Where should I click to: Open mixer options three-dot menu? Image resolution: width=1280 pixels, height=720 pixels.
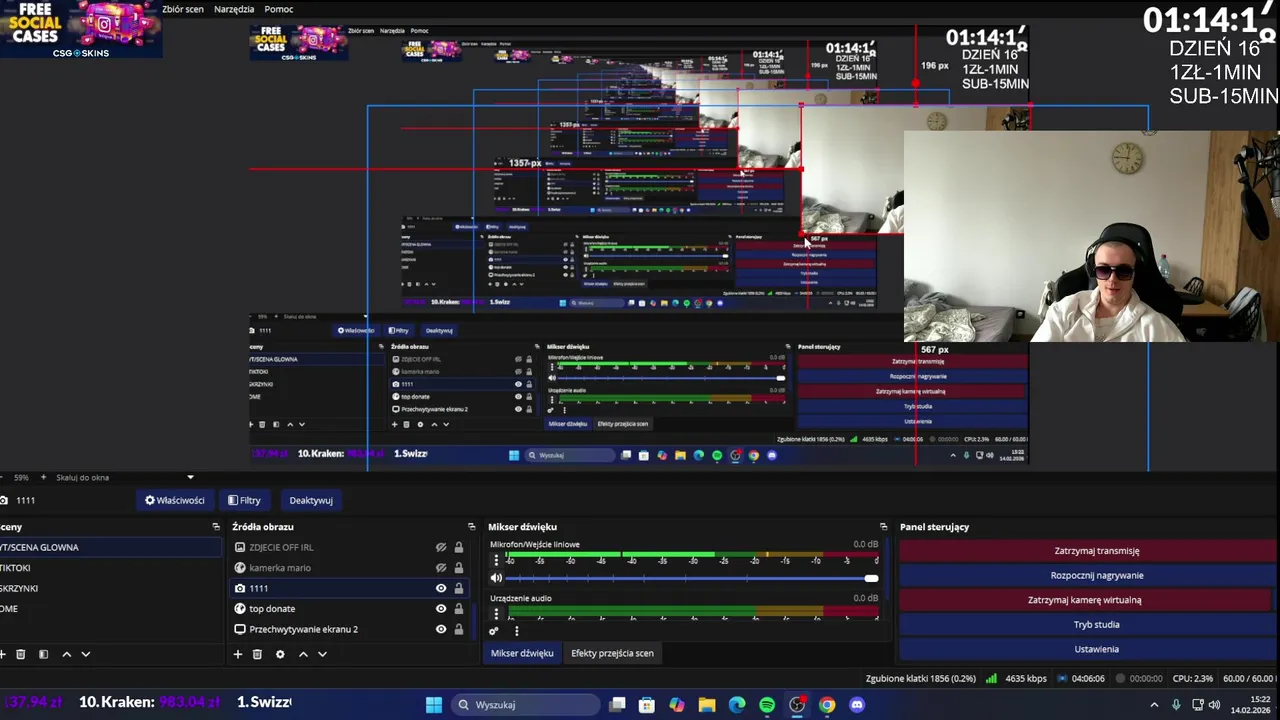516,631
